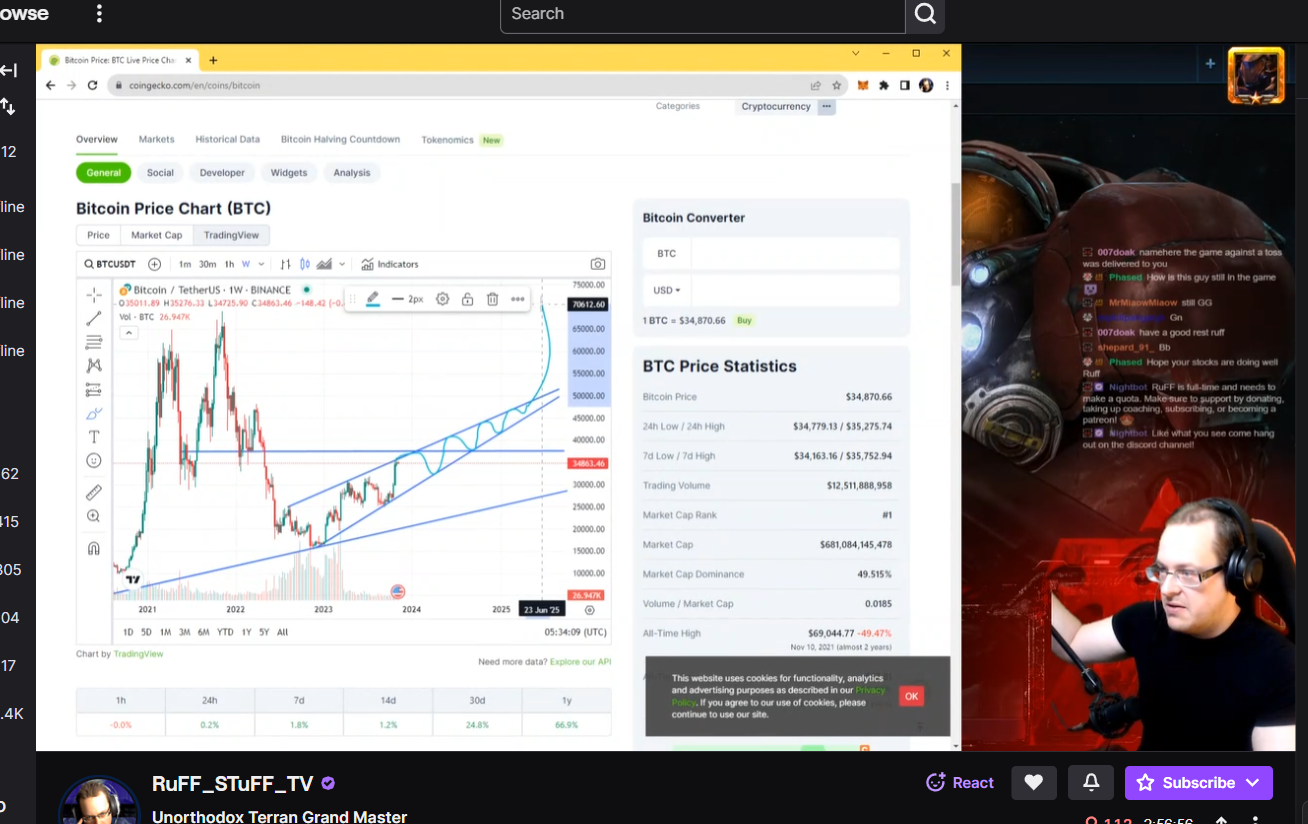Switch chart to bars style

(x=285, y=264)
